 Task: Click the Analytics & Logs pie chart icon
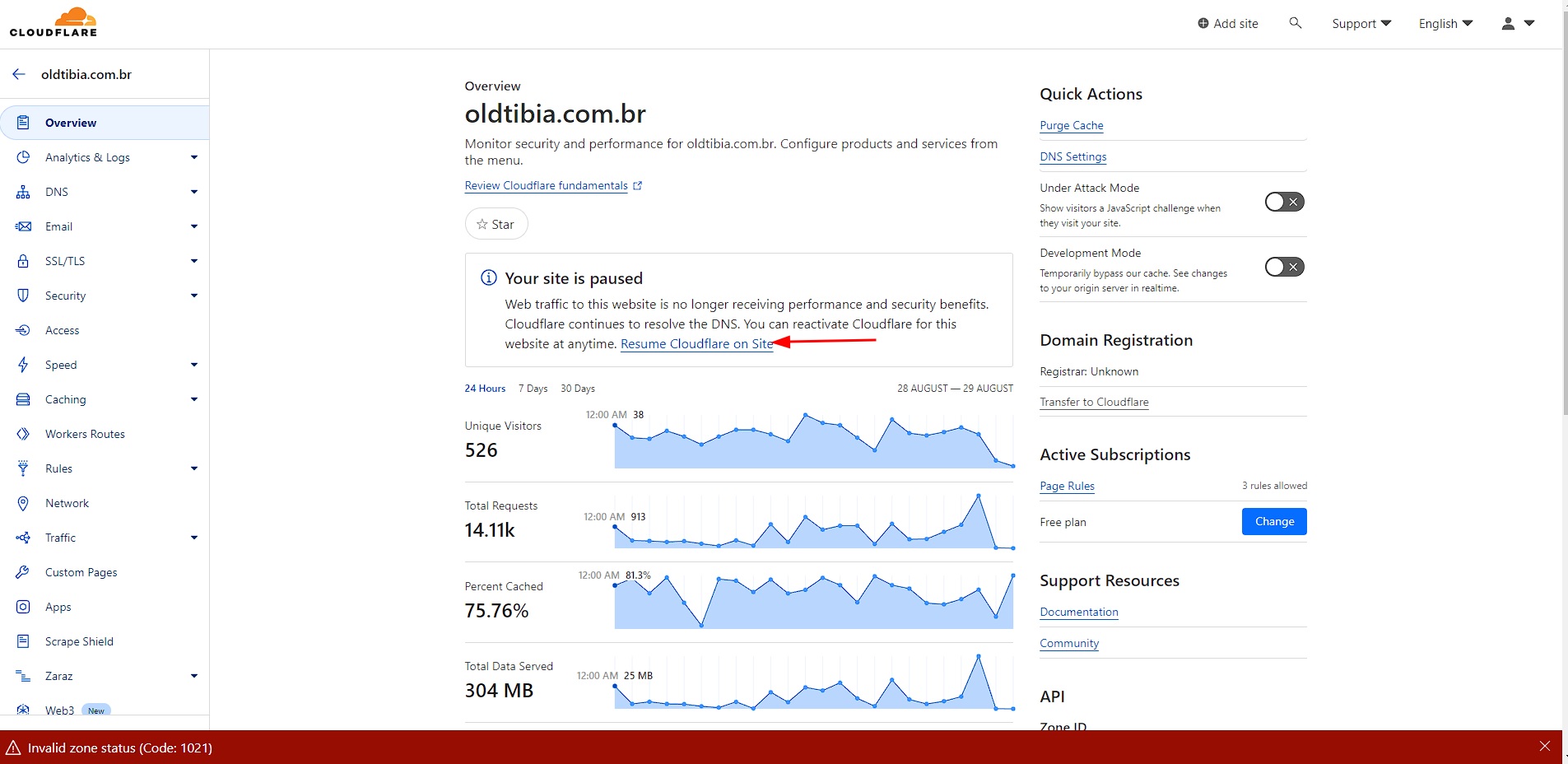click(23, 157)
